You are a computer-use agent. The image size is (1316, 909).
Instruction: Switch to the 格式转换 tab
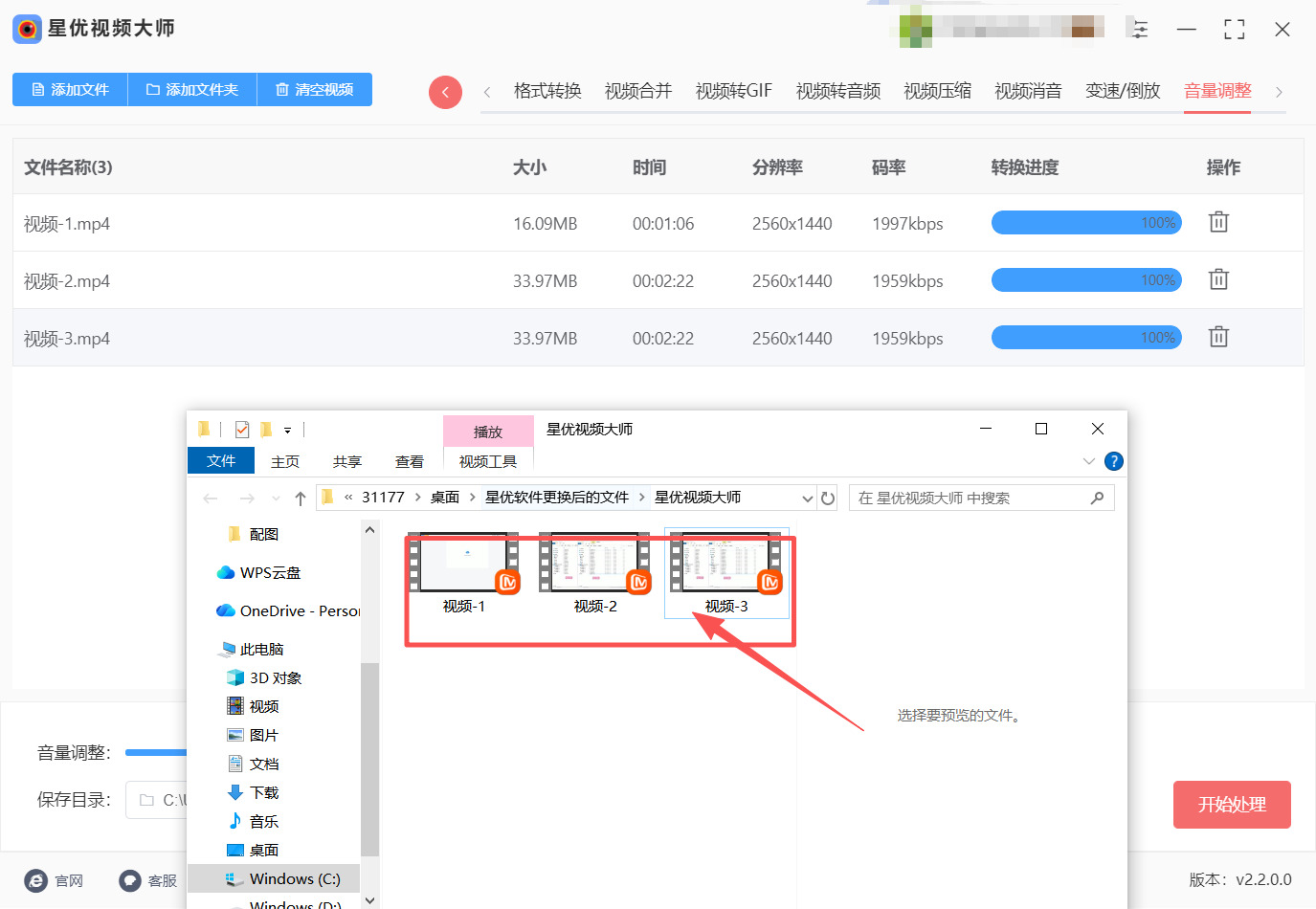(547, 91)
